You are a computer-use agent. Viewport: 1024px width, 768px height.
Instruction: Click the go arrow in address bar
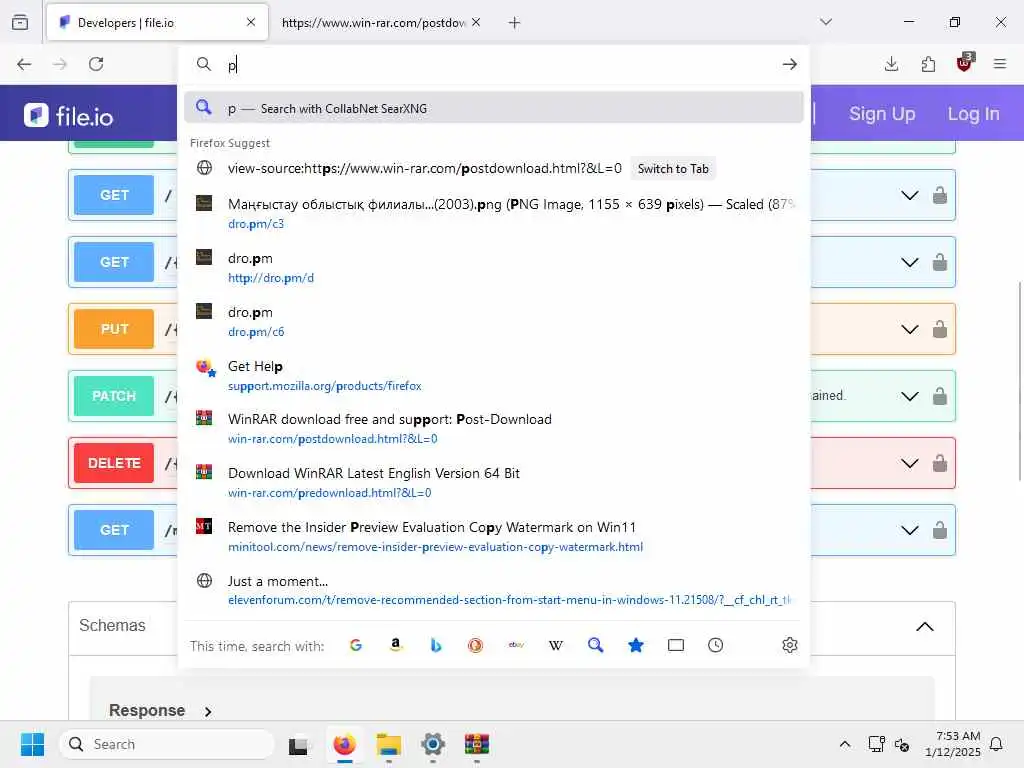(x=790, y=64)
